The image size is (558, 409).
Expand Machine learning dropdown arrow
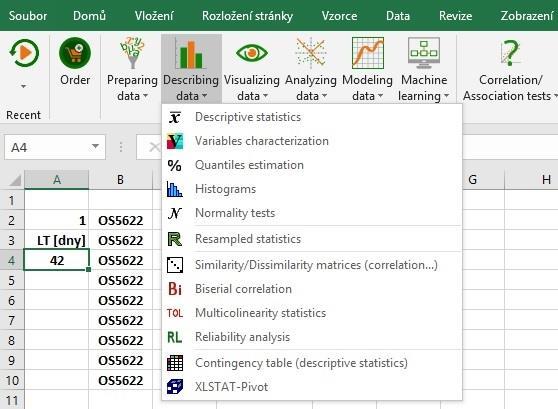pos(446,96)
